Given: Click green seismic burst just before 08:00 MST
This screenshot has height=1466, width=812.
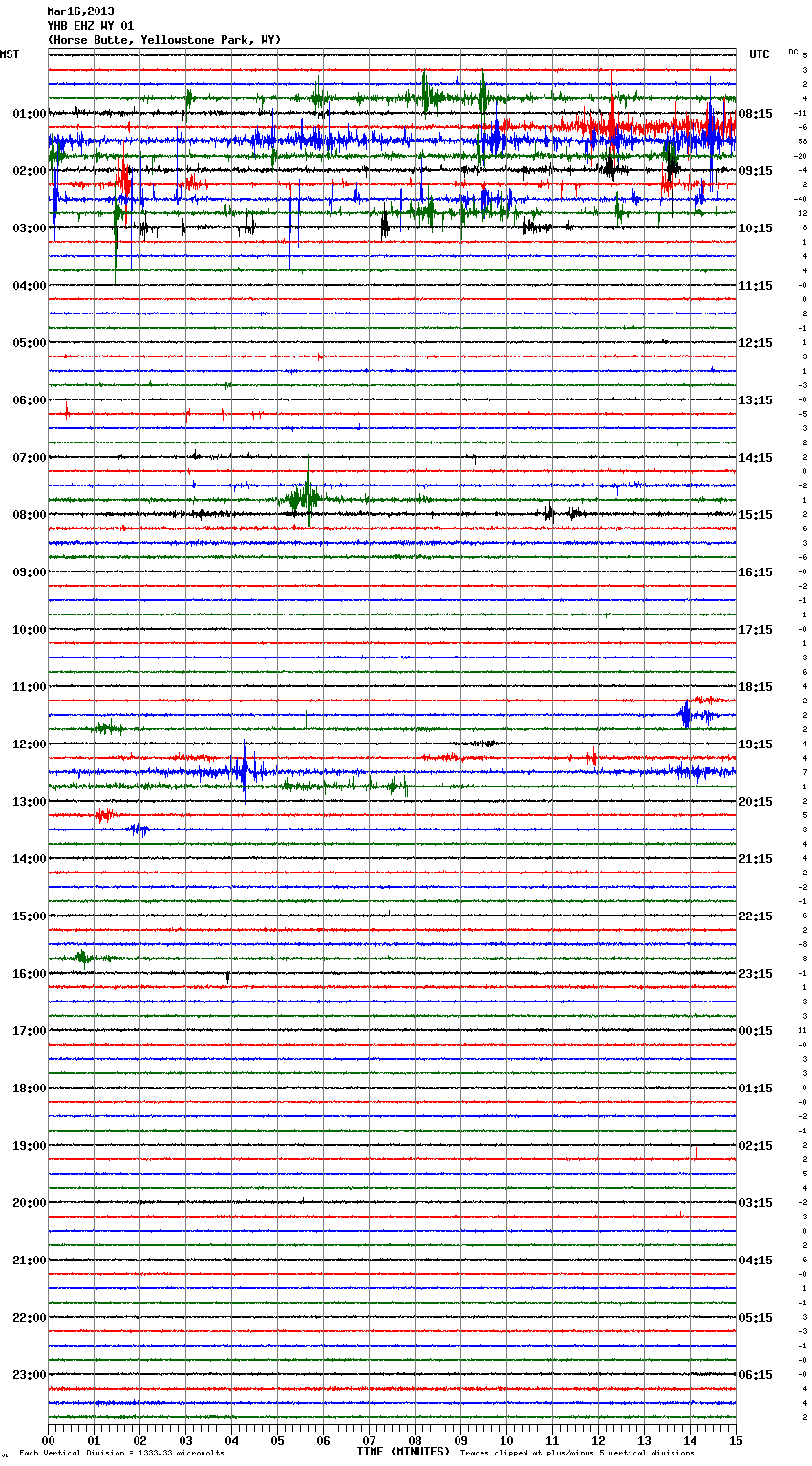Looking at the screenshot, I should tap(304, 498).
